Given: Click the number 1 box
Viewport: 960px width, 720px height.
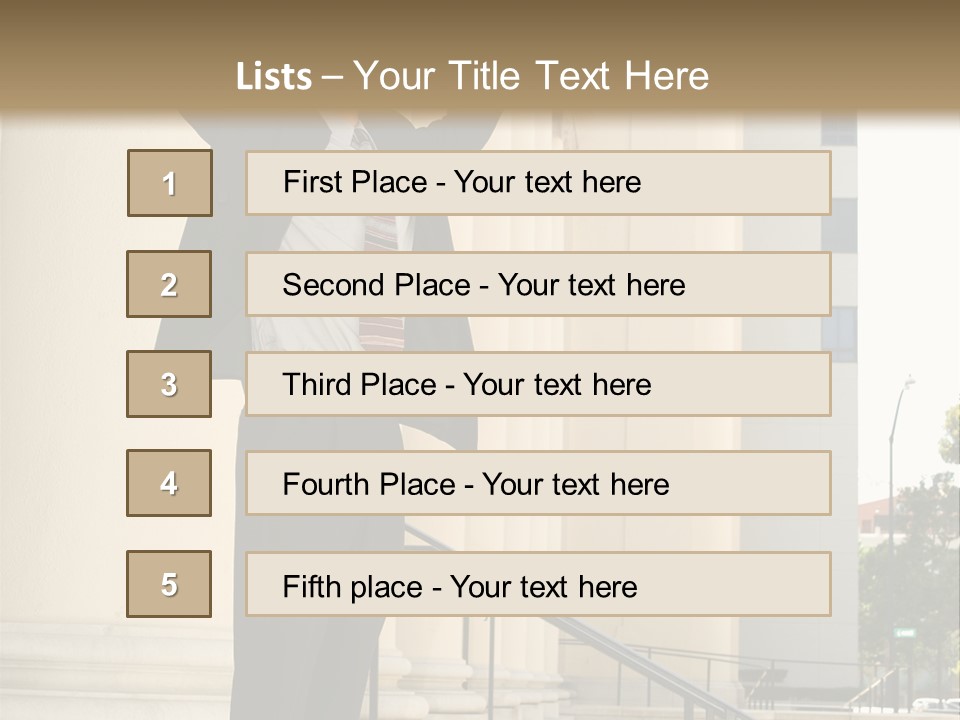Looking at the screenshot, I should (x=170, y=183).
